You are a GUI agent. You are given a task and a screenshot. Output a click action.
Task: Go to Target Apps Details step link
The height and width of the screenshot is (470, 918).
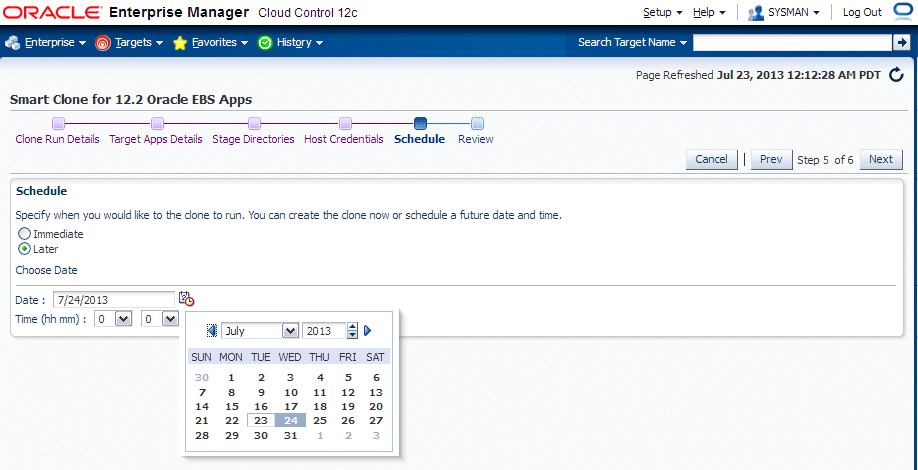coord(156,139)
